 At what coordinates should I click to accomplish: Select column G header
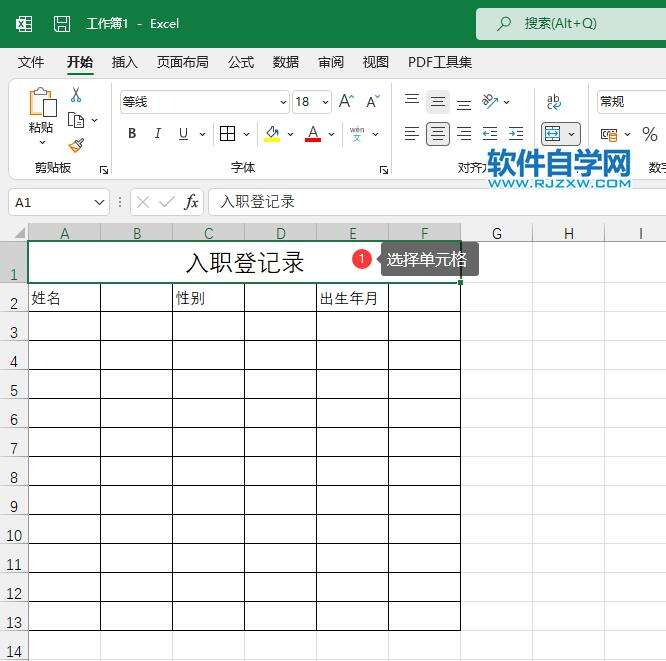point(497,233)
